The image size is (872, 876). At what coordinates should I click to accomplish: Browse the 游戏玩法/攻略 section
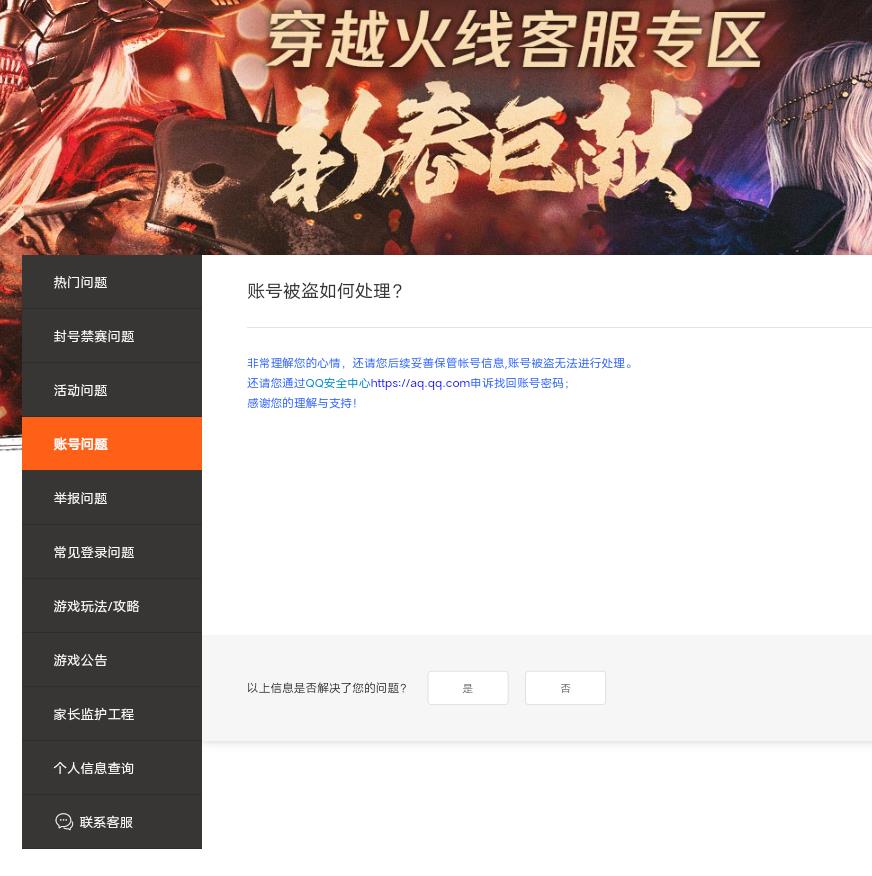(96, 606)
